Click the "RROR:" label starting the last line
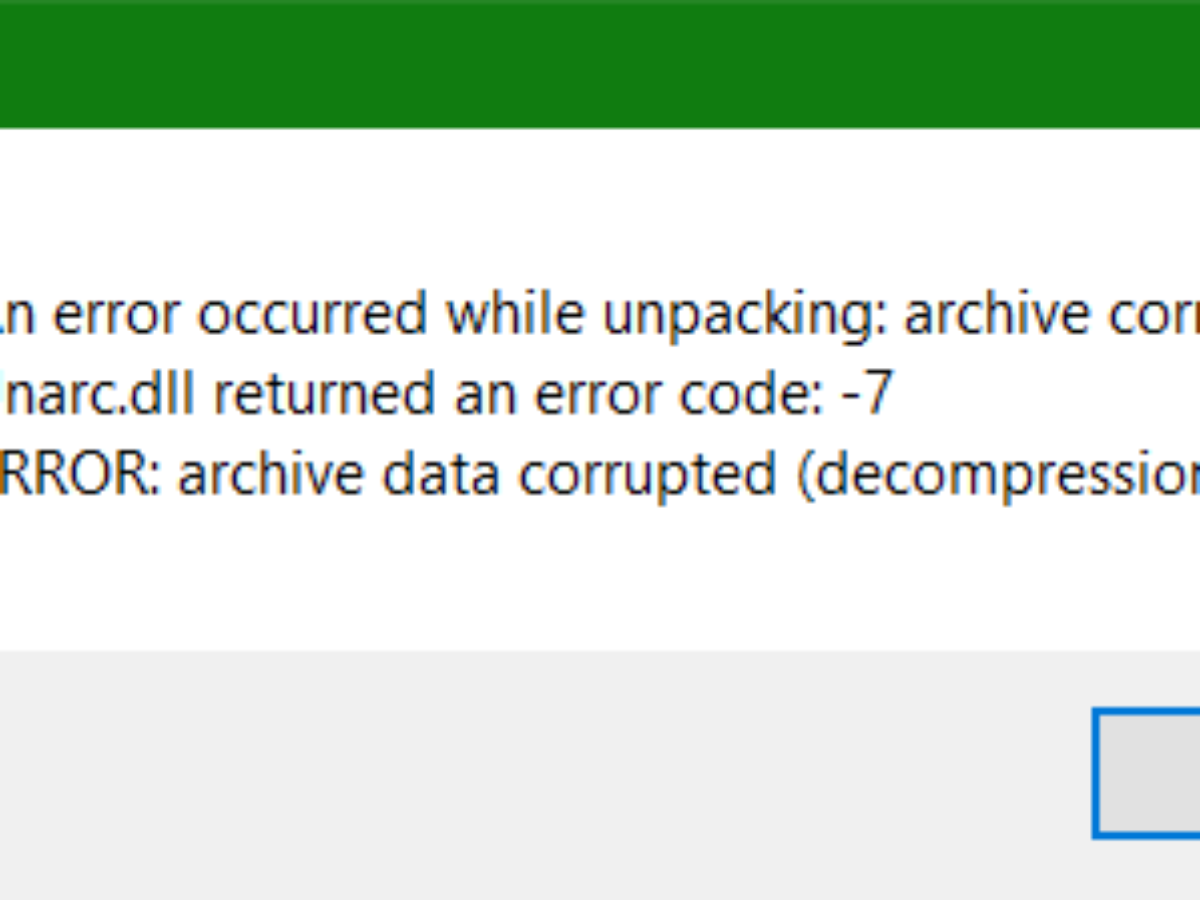Image resolution: width=1200 pixels, height=900 pixels. (x=78, y=475)
